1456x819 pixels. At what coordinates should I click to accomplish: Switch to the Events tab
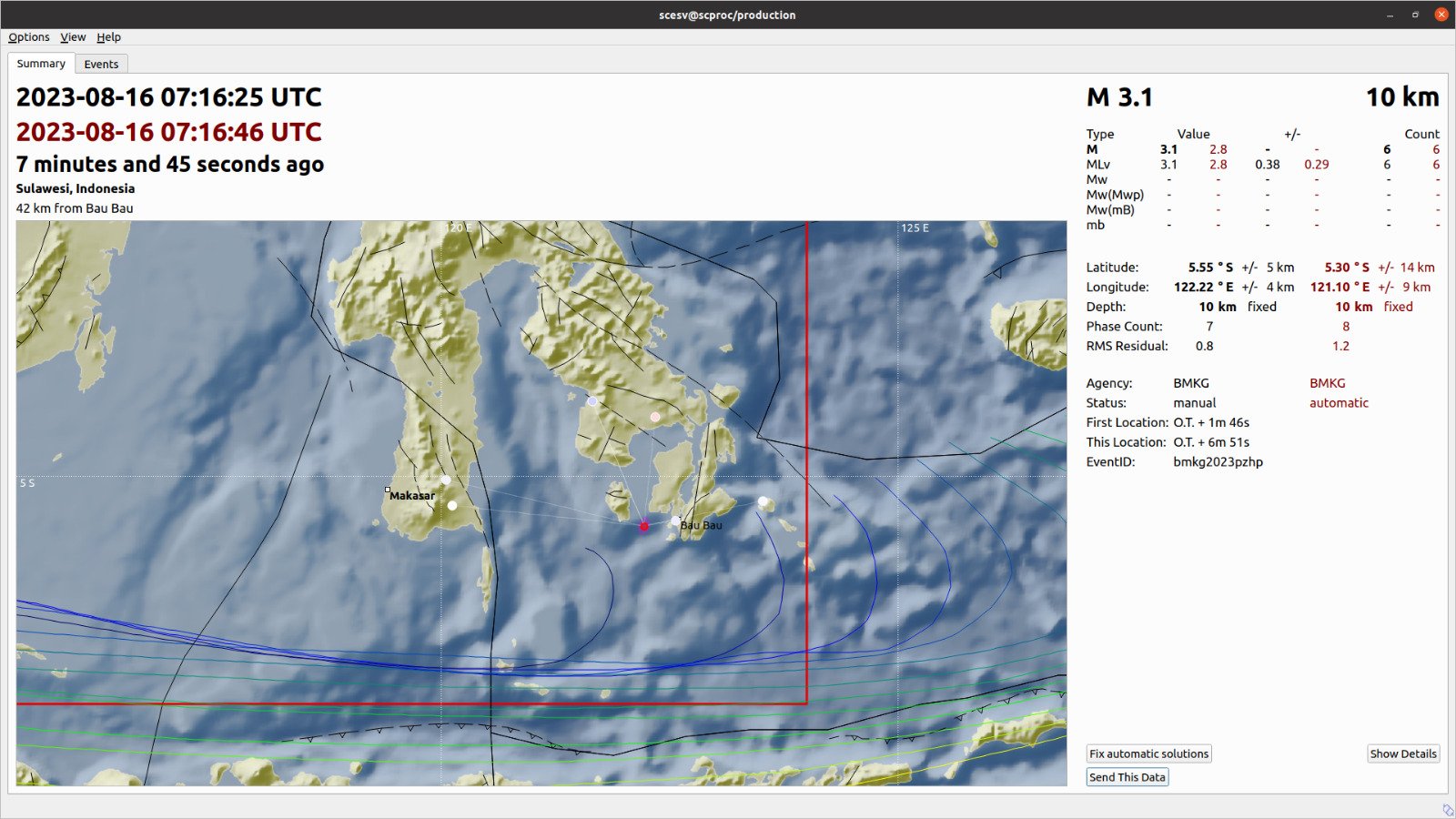[101, 64]
